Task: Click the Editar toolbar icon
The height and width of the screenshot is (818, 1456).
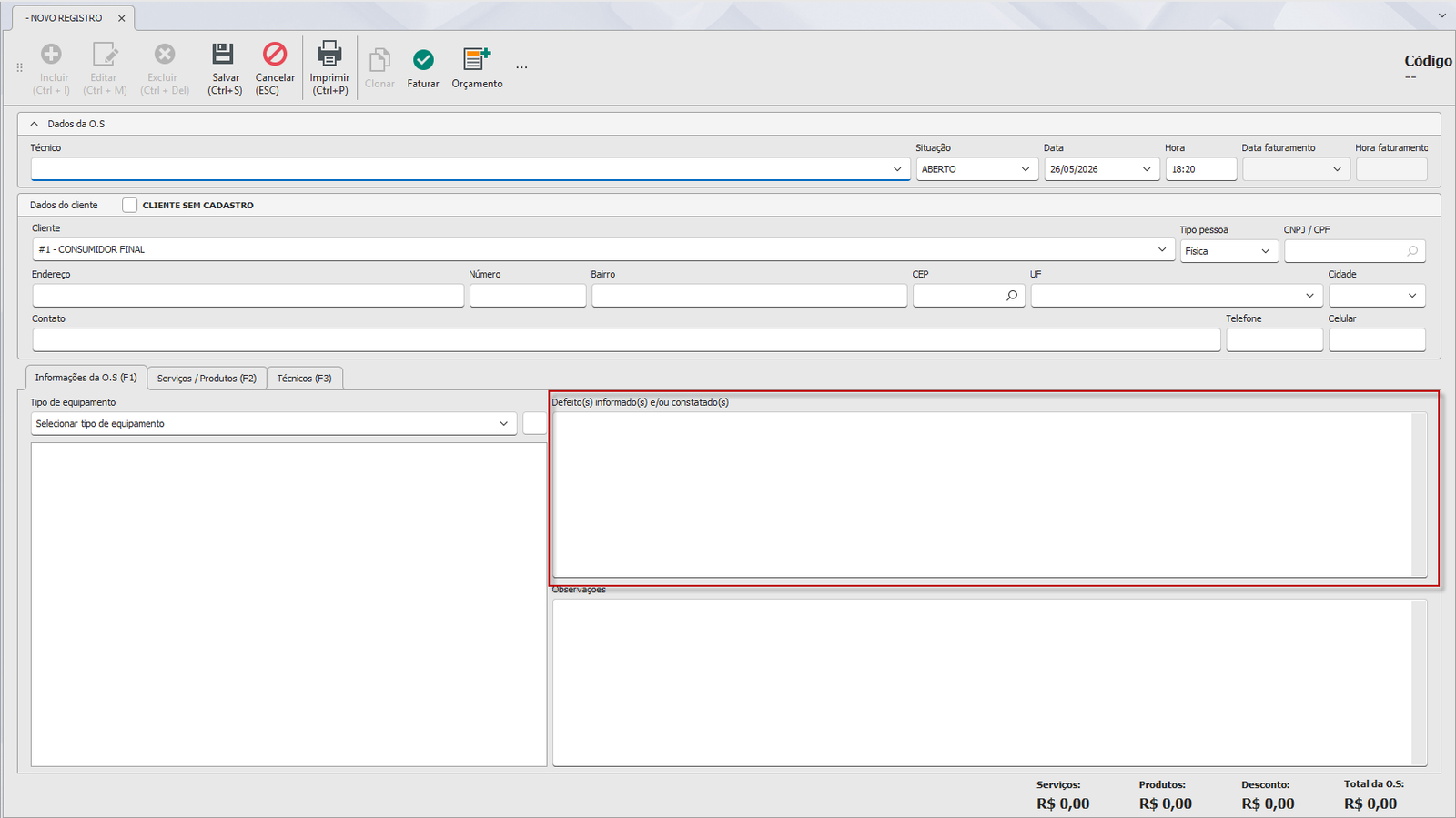Action: [105, 55]
